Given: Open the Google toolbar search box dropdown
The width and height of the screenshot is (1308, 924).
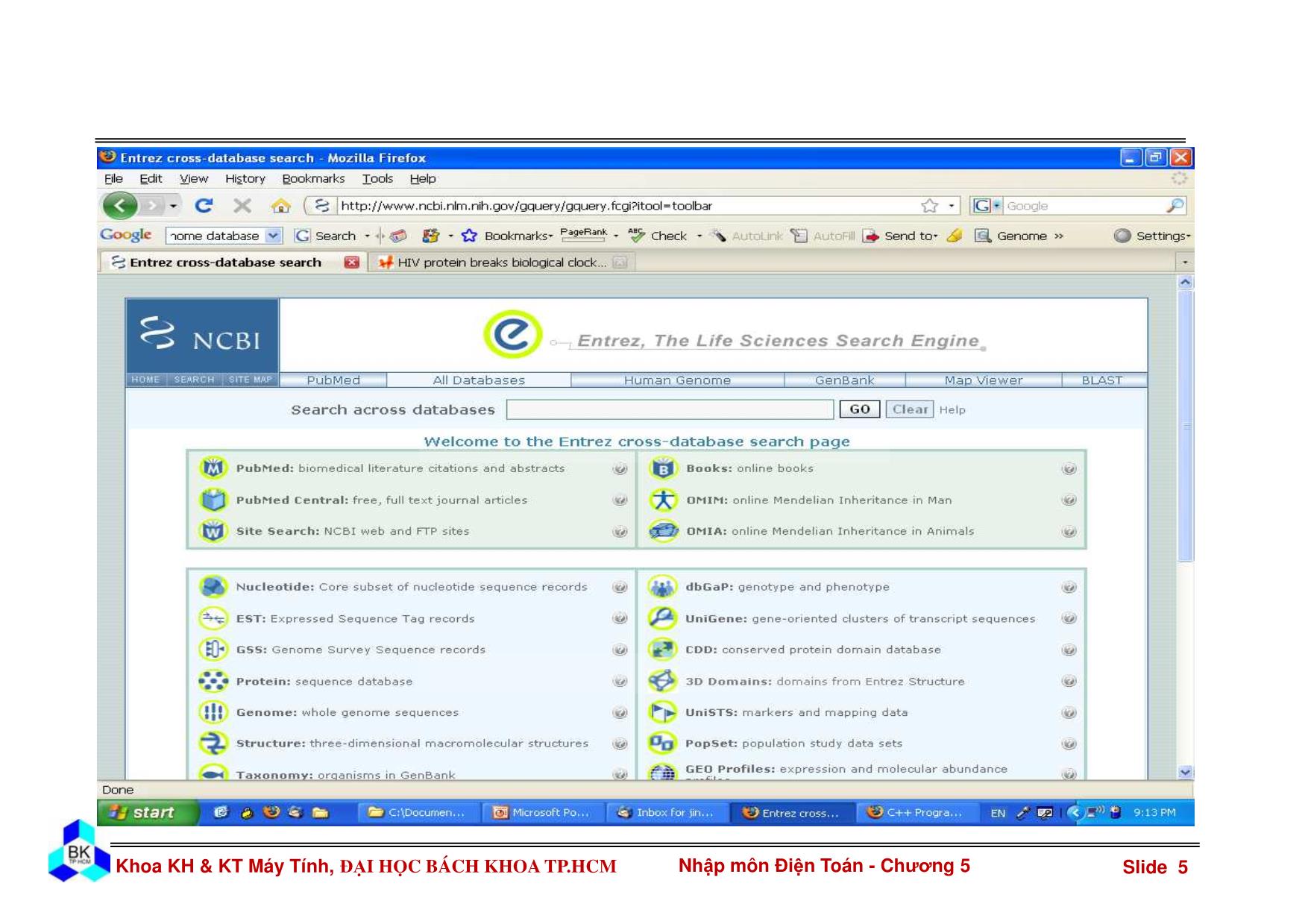Looking at the screenshot, I should click(x=274, y=236).
